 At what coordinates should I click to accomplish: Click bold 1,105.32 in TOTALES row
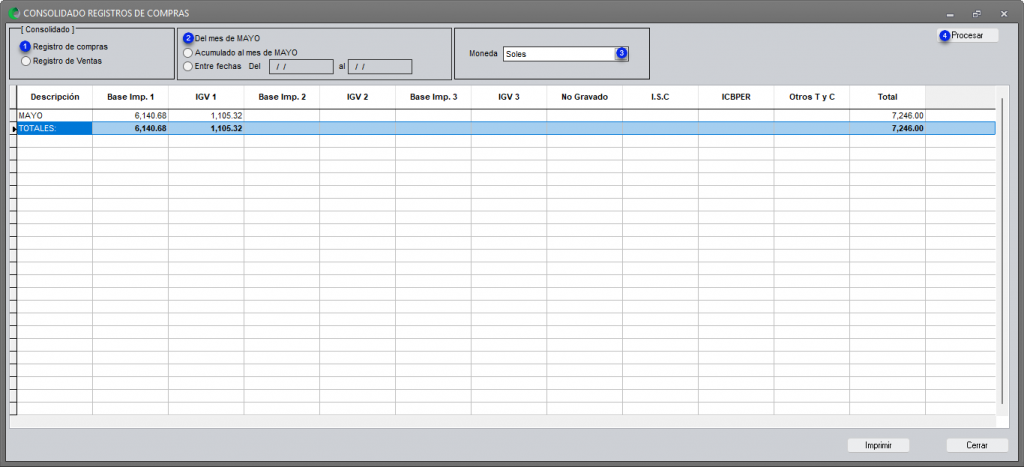(226, 129)
